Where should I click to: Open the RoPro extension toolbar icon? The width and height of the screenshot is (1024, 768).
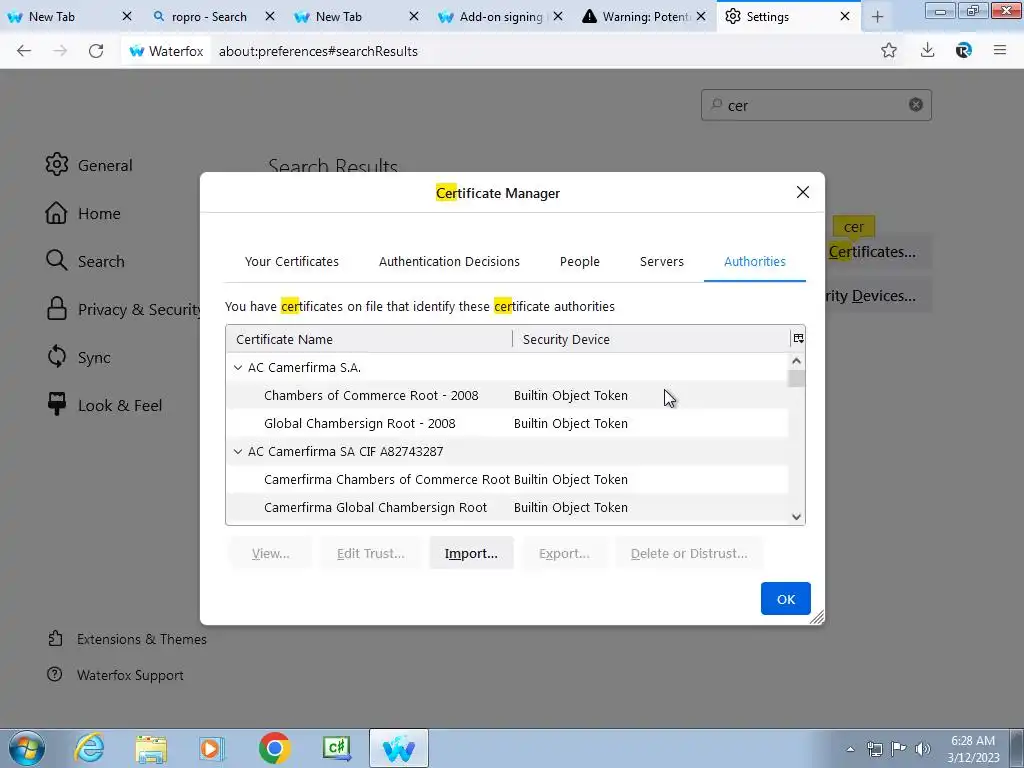[963, 50]
